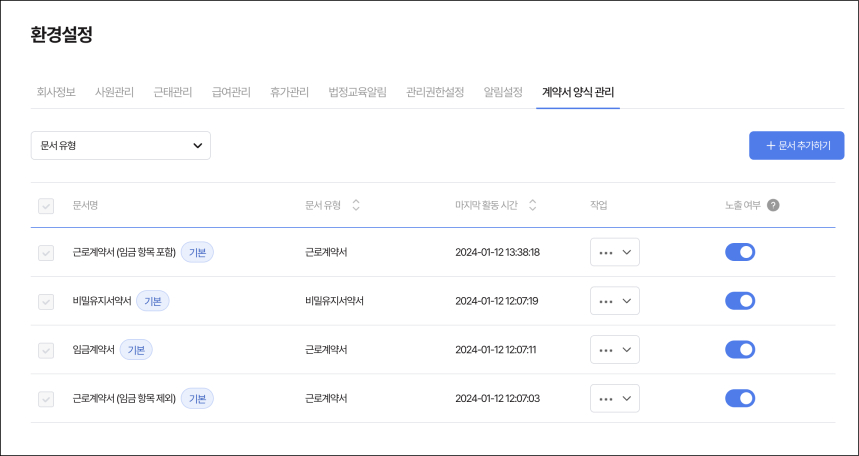Sort by 문서 유형 column arrows
This screenshot has height=456, width=859.
(x=356, y=205)
